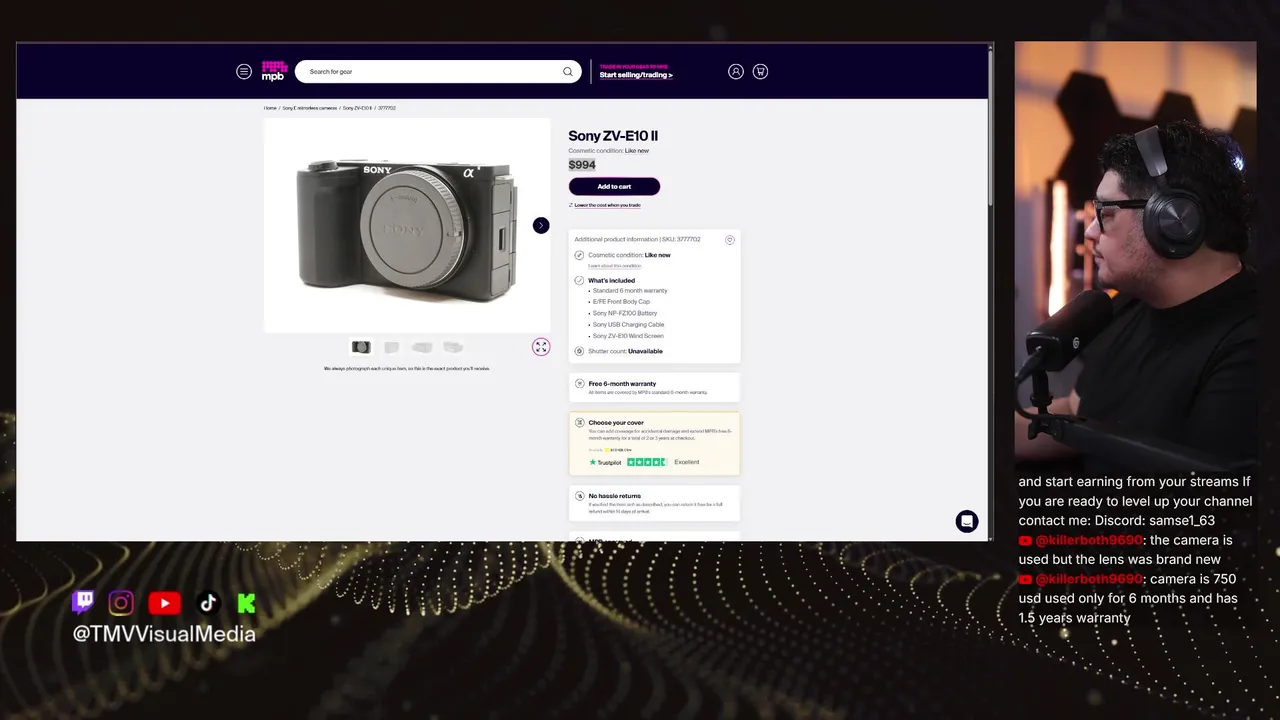Click the Free 6-month warranty heading

(622, 384)
